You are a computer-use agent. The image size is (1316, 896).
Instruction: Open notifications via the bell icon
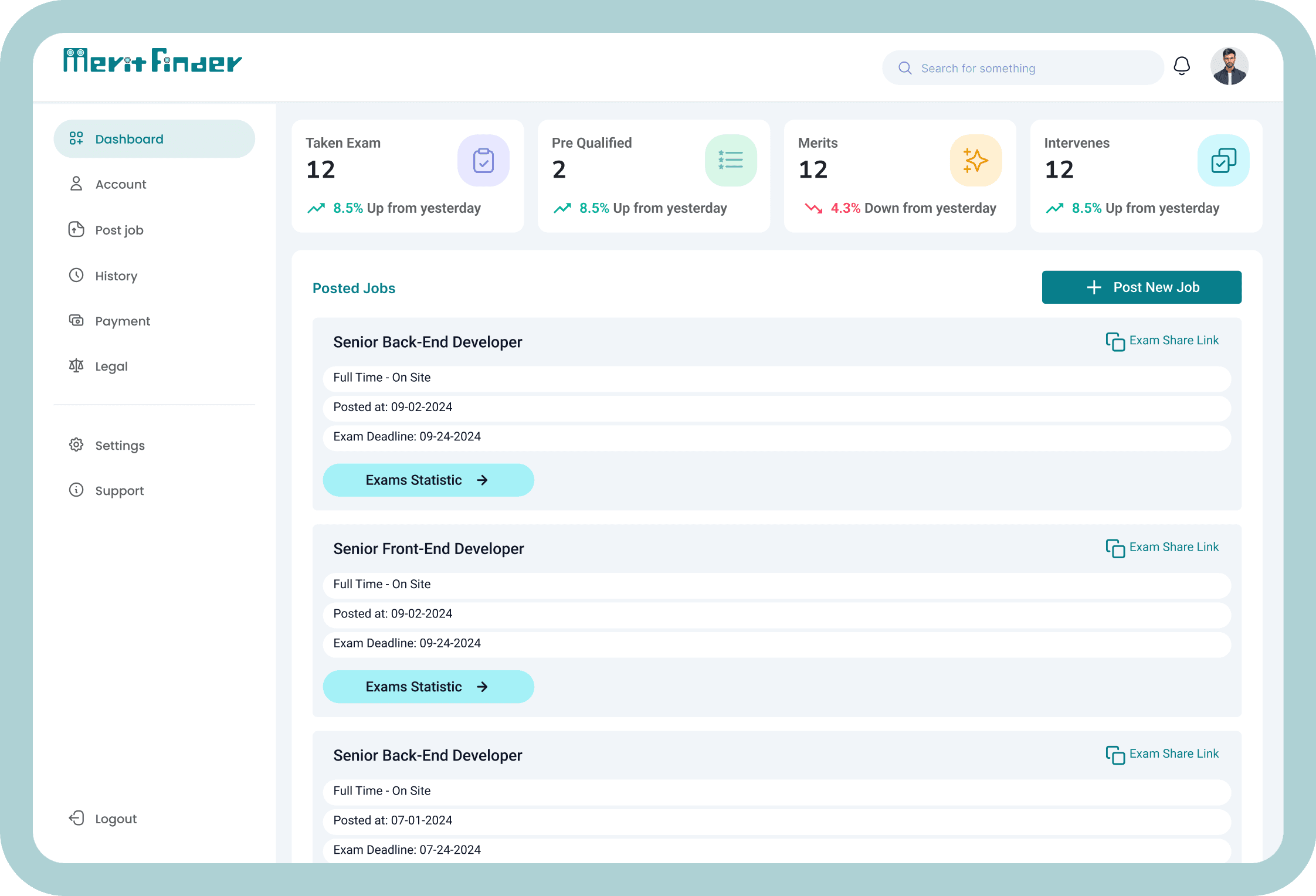(1182, 66)
